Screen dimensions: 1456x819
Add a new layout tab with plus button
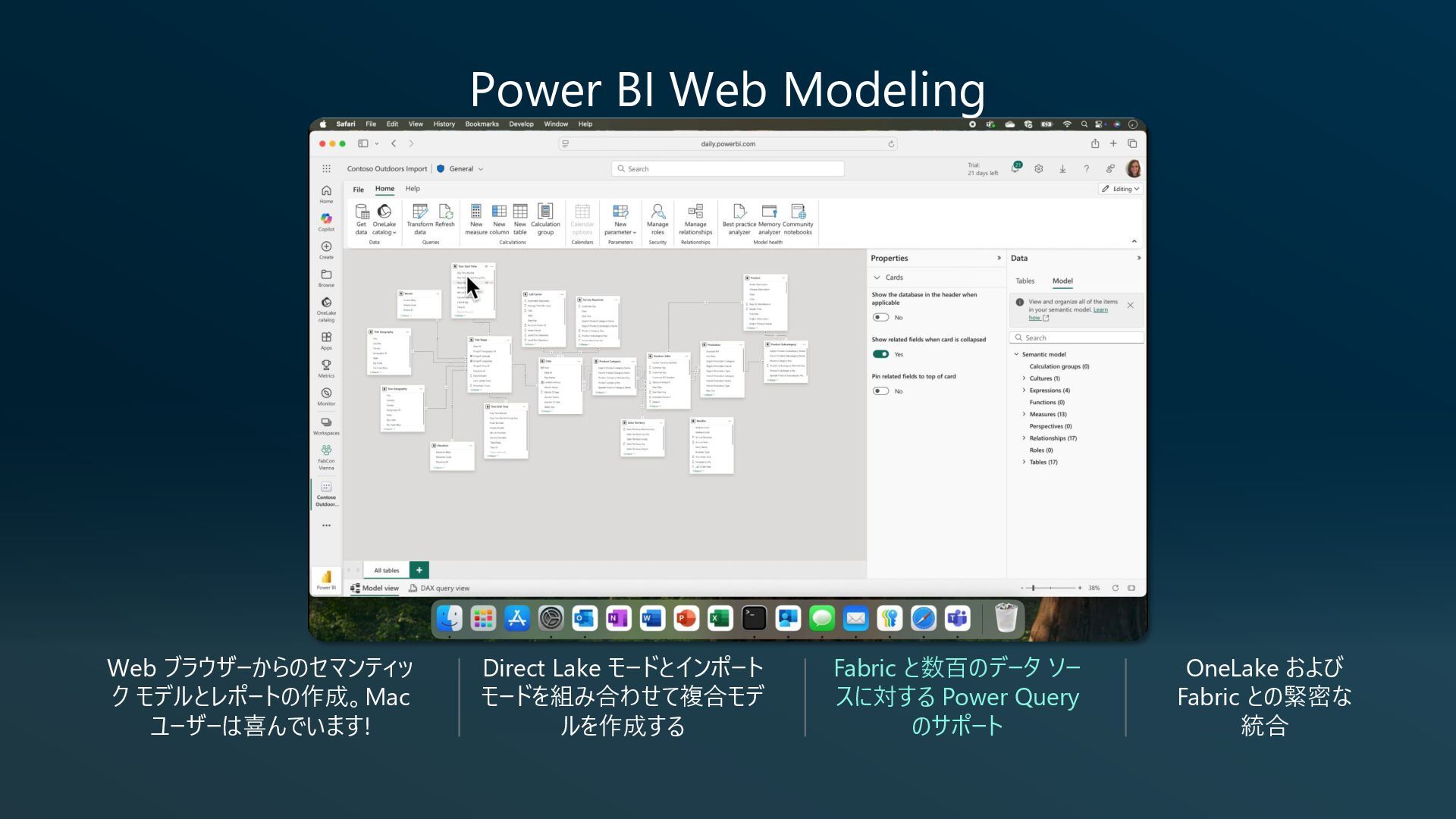(419, 570)
